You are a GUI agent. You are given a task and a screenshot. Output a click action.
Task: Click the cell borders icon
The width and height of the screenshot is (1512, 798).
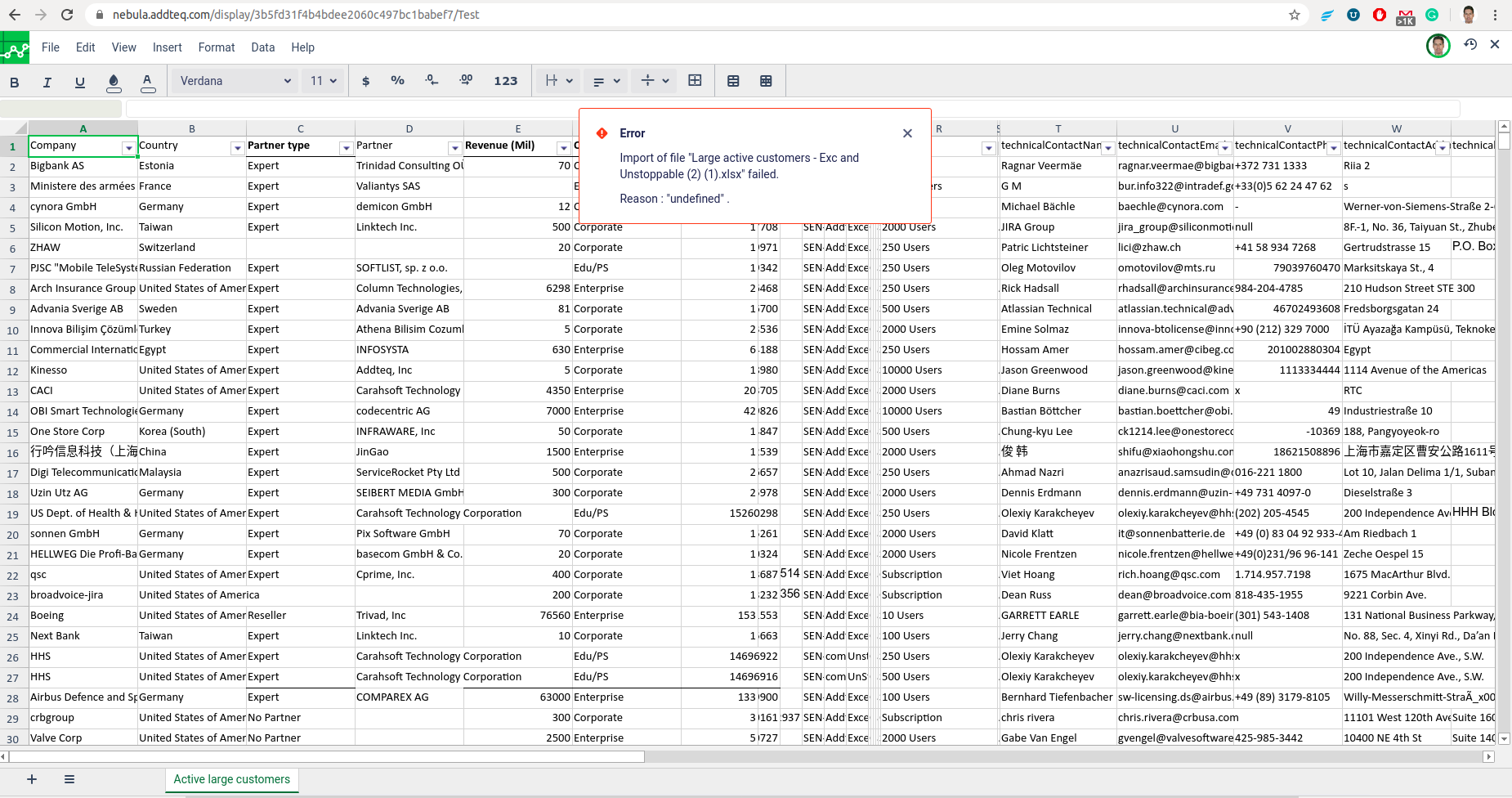pos(695,80)
